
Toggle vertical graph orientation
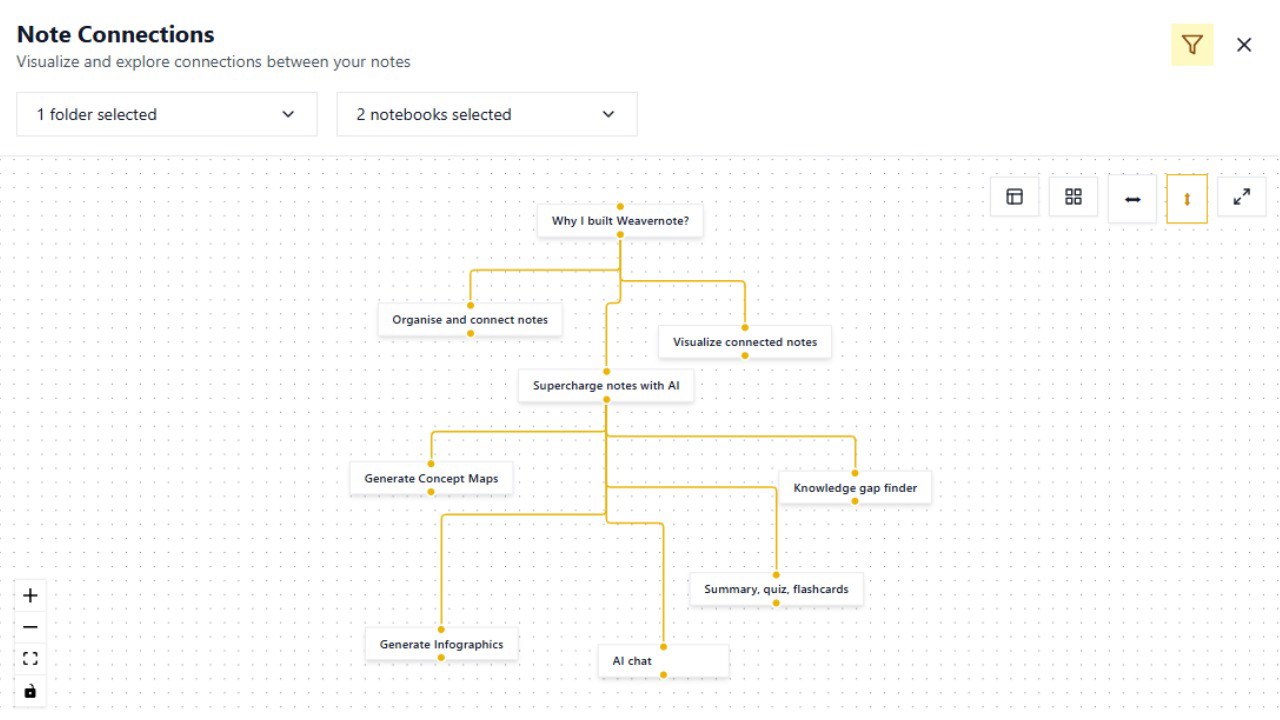(1187, 199)
